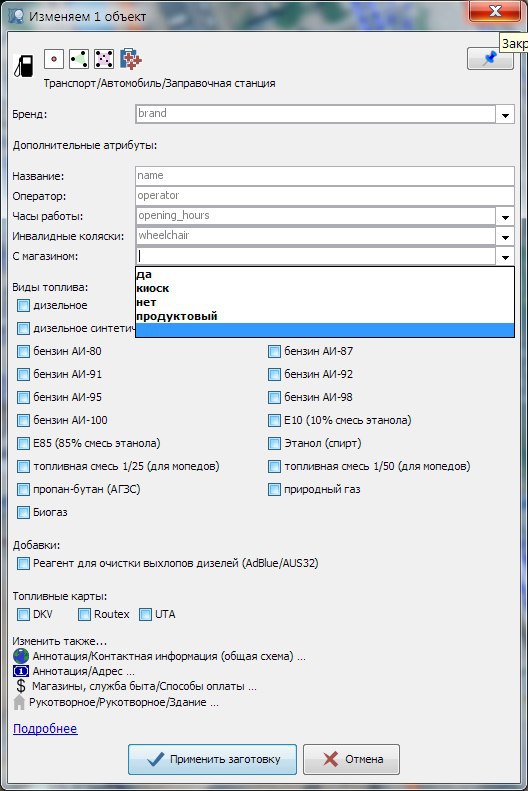Click the node object type icon
528x791 pixels.
(x=54, y=59)
